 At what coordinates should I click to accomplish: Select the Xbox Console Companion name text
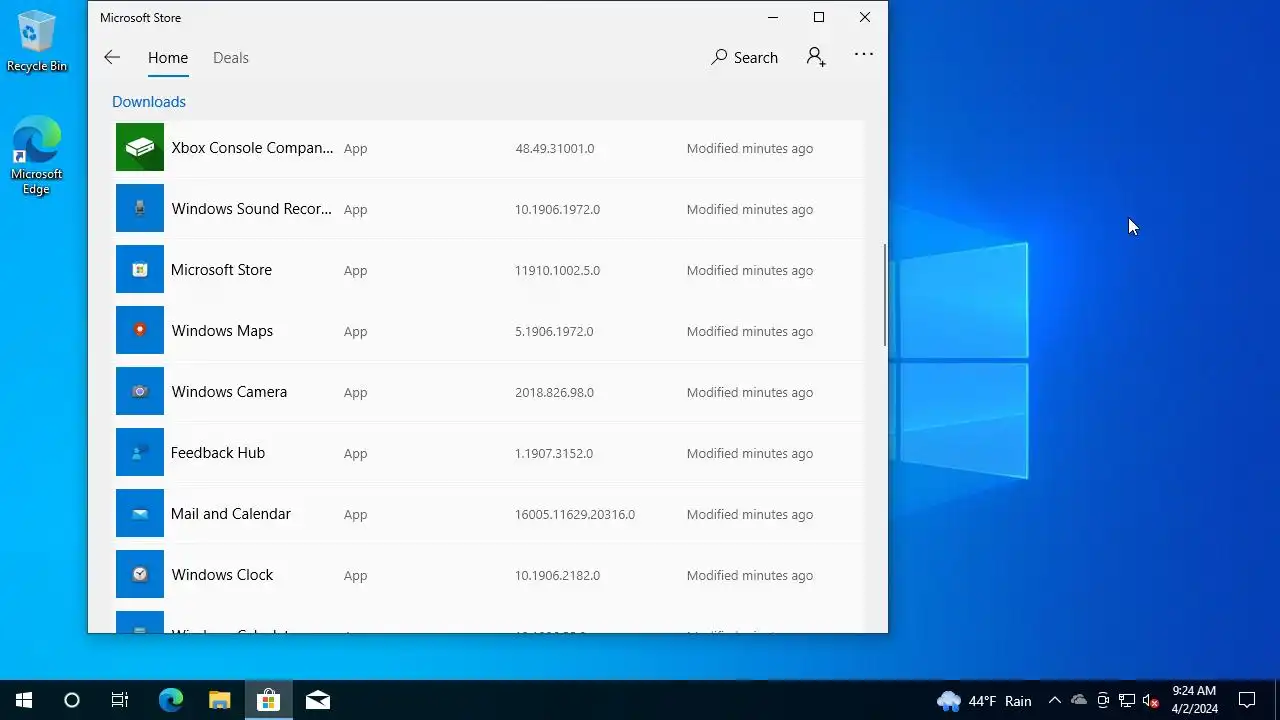click(x=252, y=148)
